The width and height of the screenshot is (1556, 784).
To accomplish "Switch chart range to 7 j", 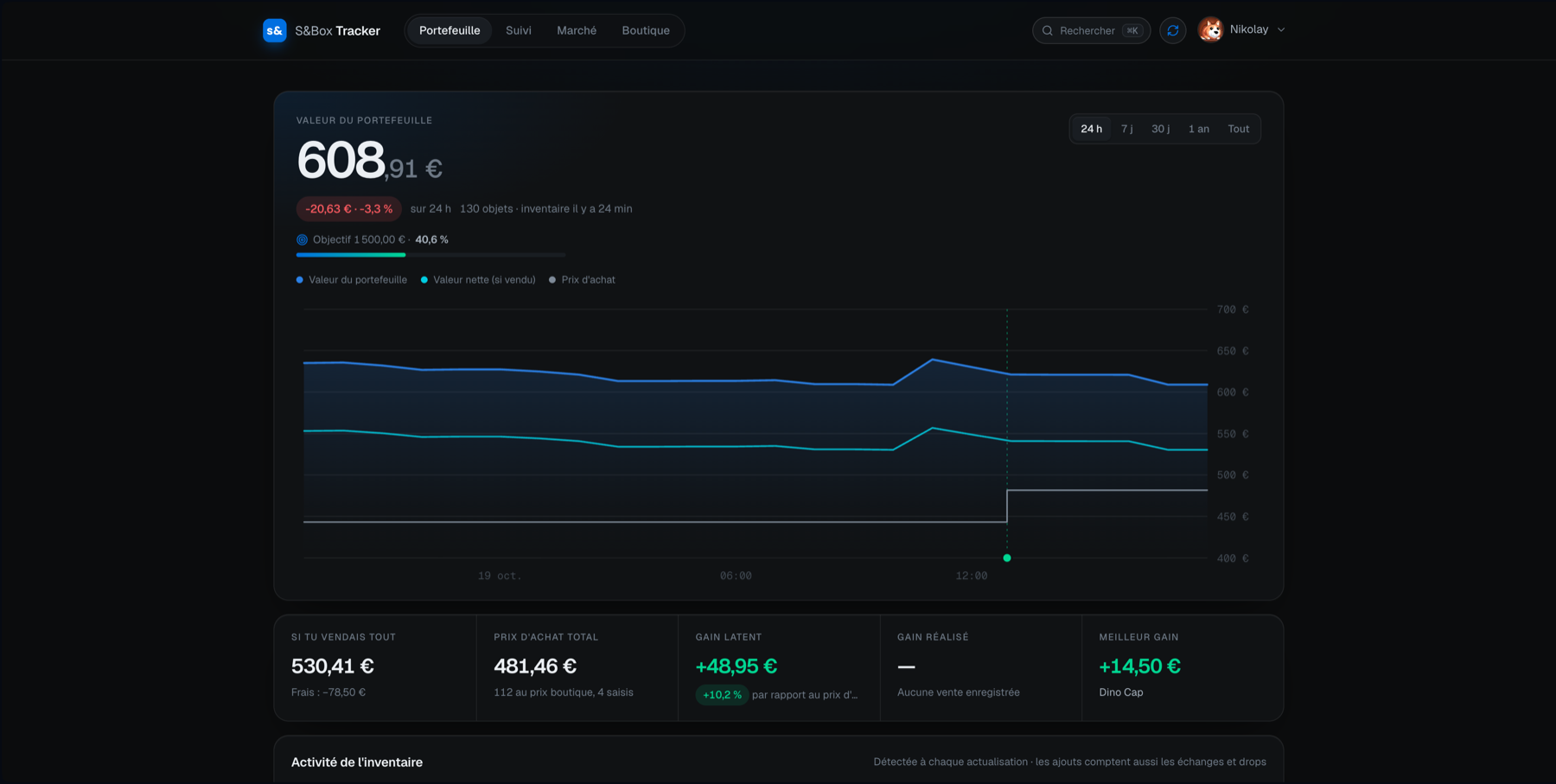I will click(x=1127, y=129).
